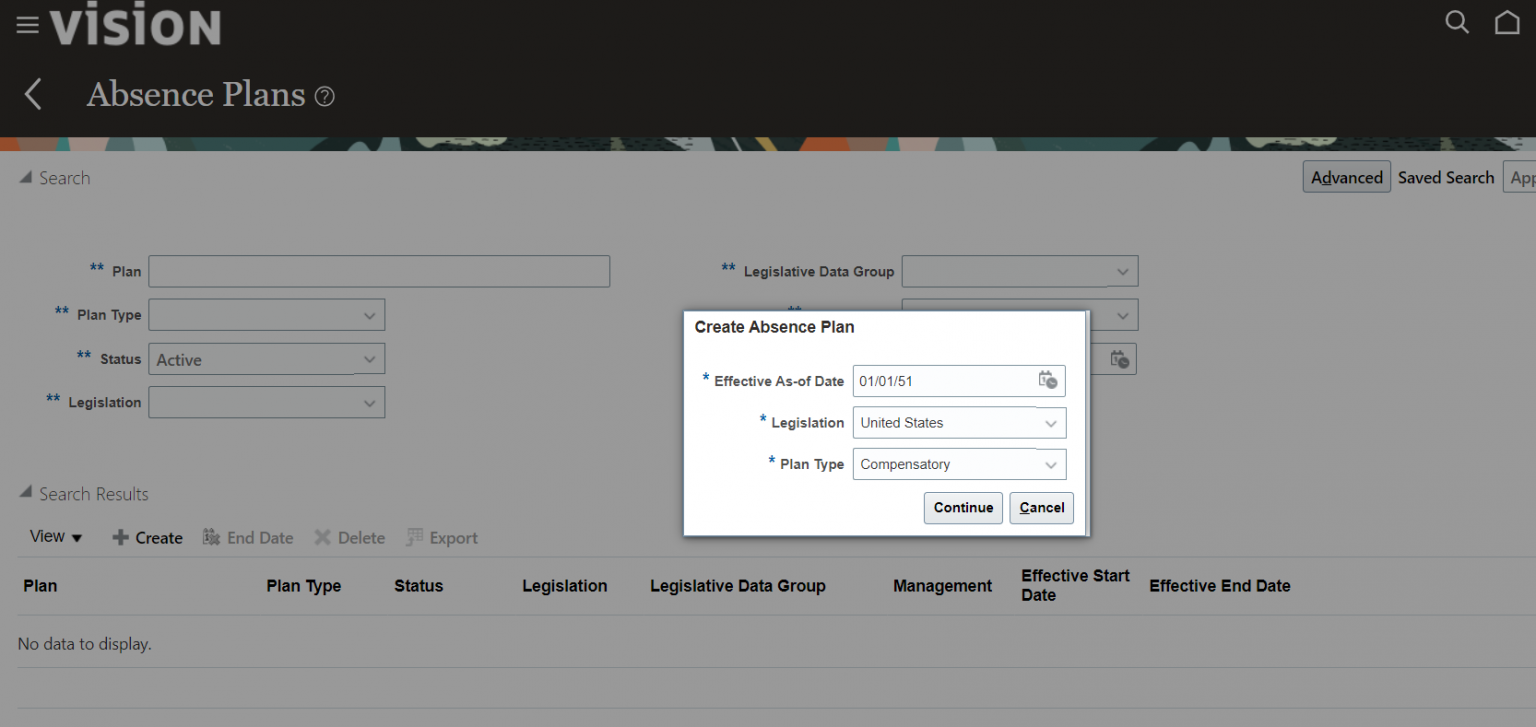Click the search magnifier icon

pos(1457,22)
